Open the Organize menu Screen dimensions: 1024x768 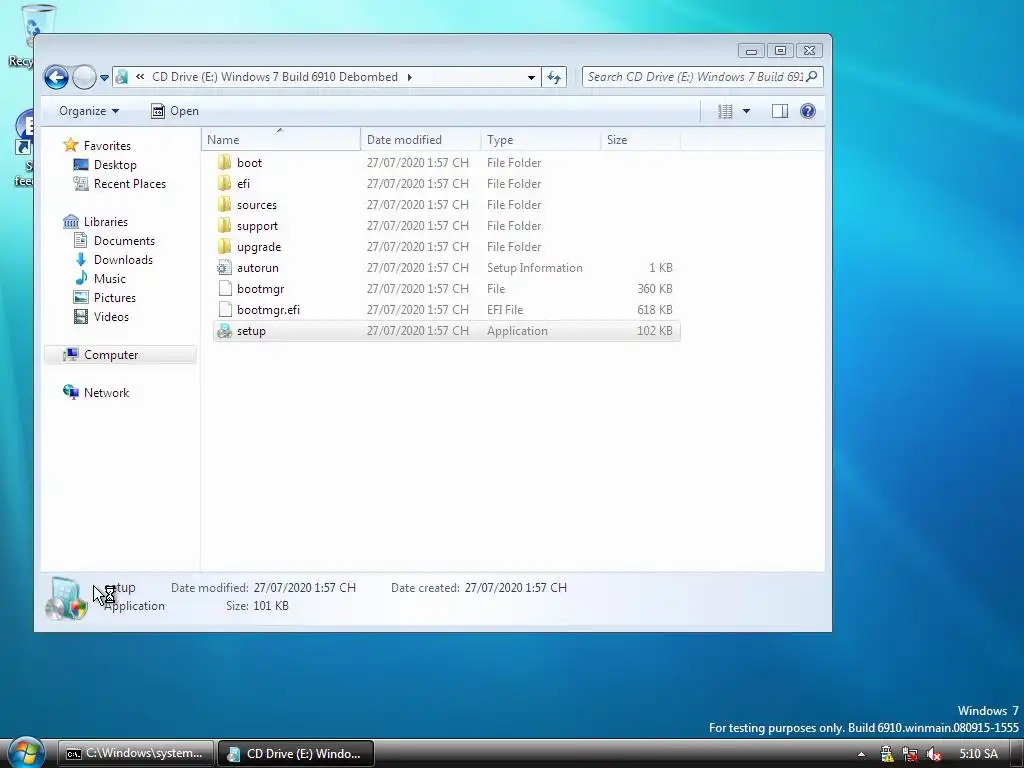point(89,111)
